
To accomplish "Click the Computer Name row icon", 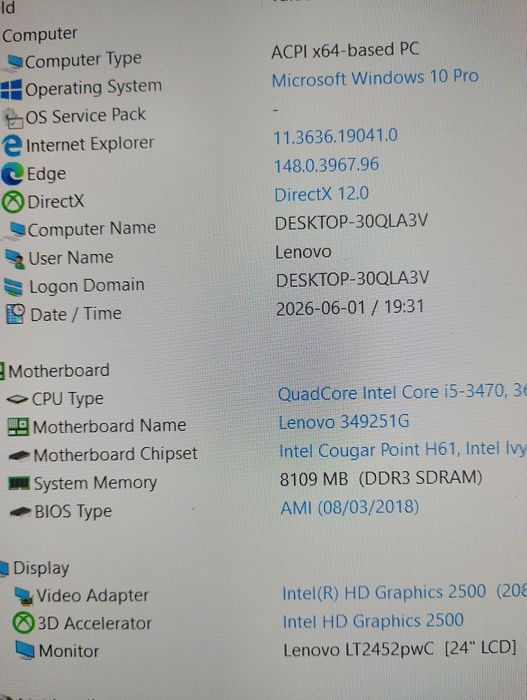I will point(17,230).
